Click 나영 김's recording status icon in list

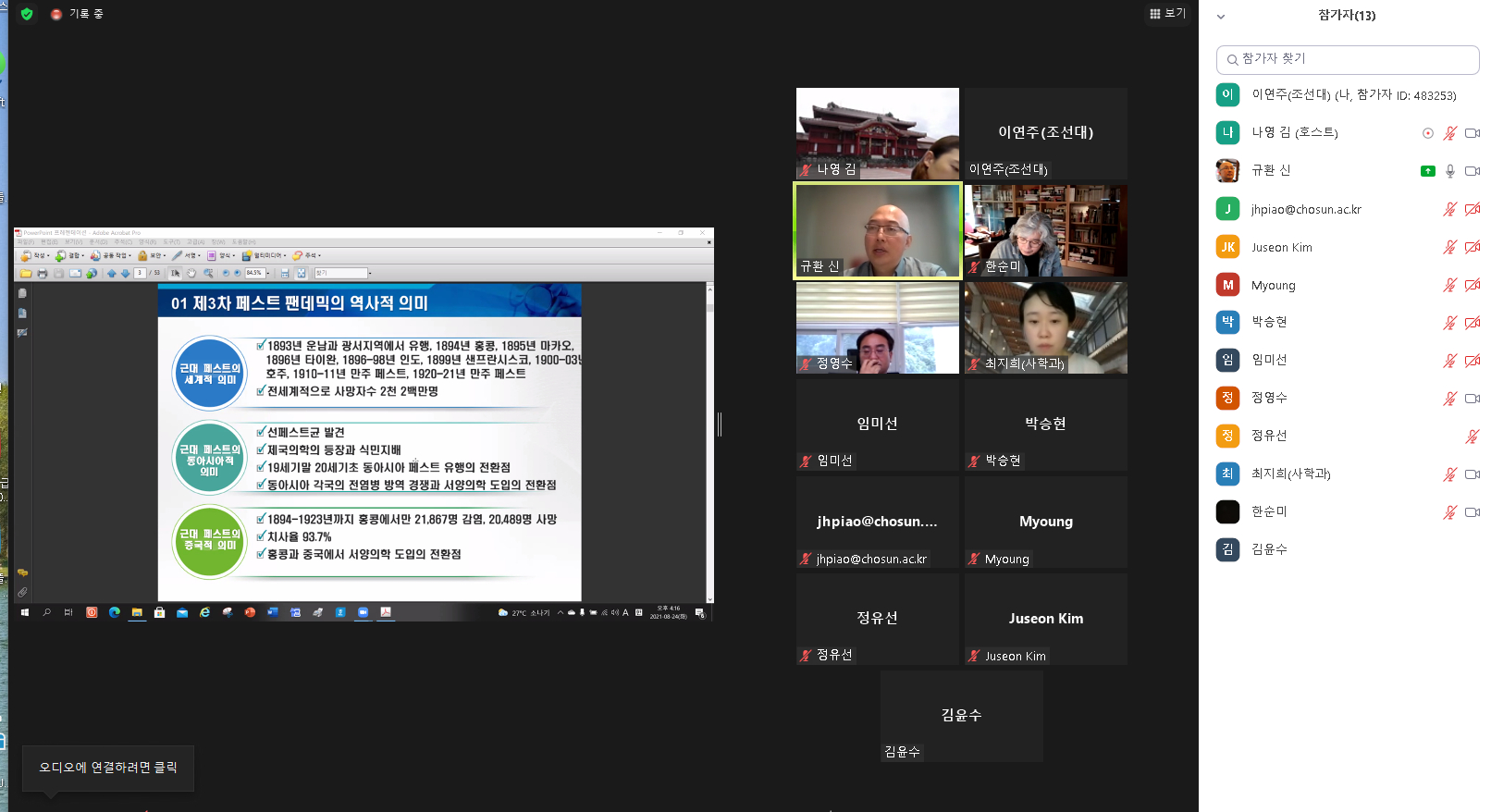pos(1427,133)
